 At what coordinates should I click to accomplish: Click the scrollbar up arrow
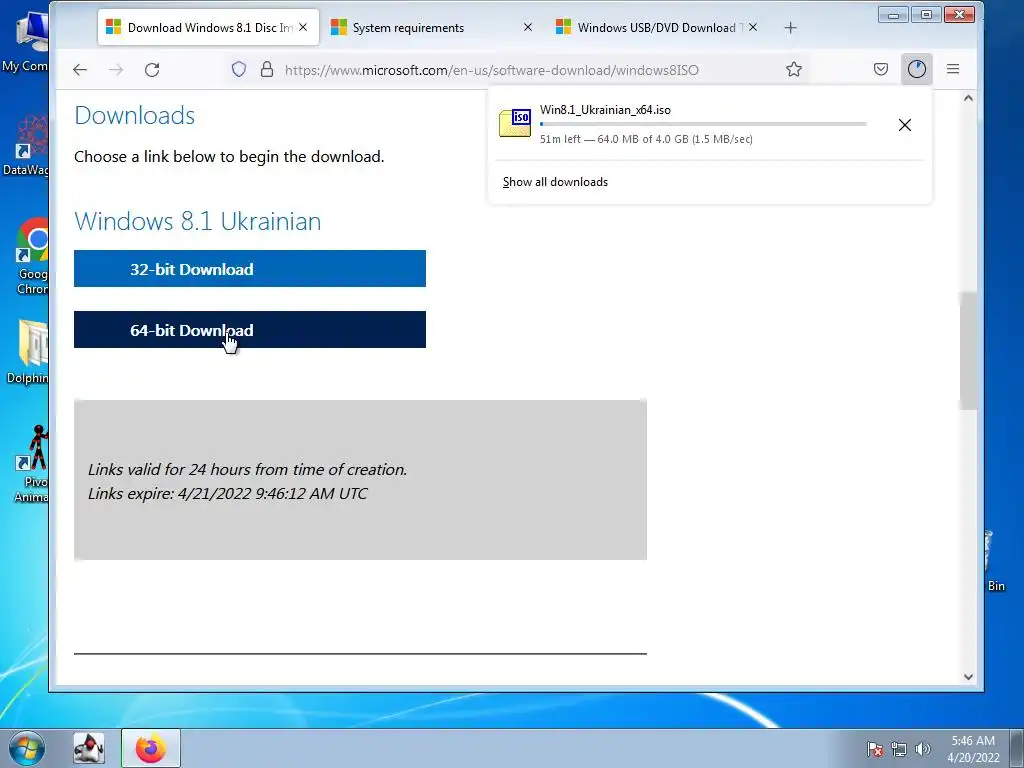pyautogui.click(x=968, y=98)
